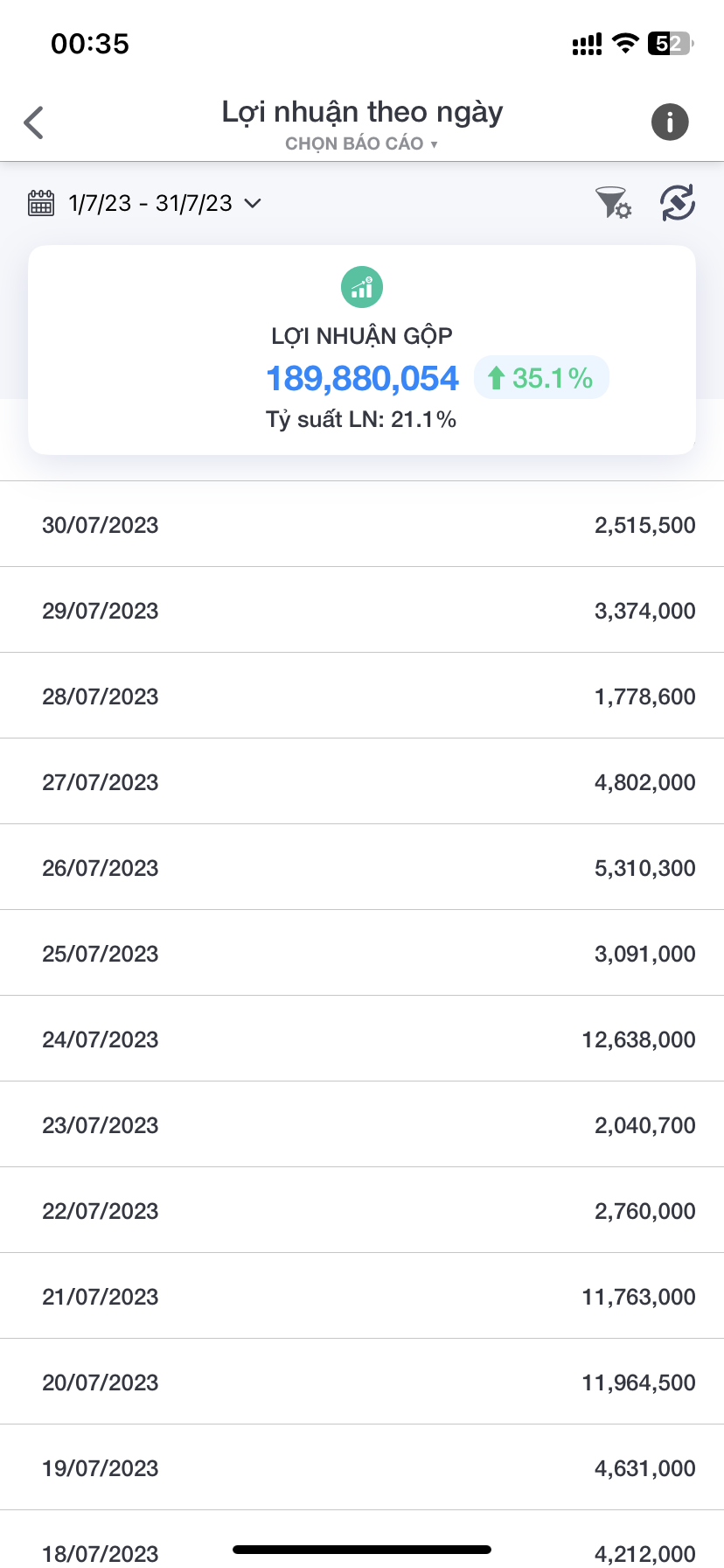Select the 26/07/2023 row showing 5,310,300
This screenshot has height=1568, width=724.
[x=362, y=868]
